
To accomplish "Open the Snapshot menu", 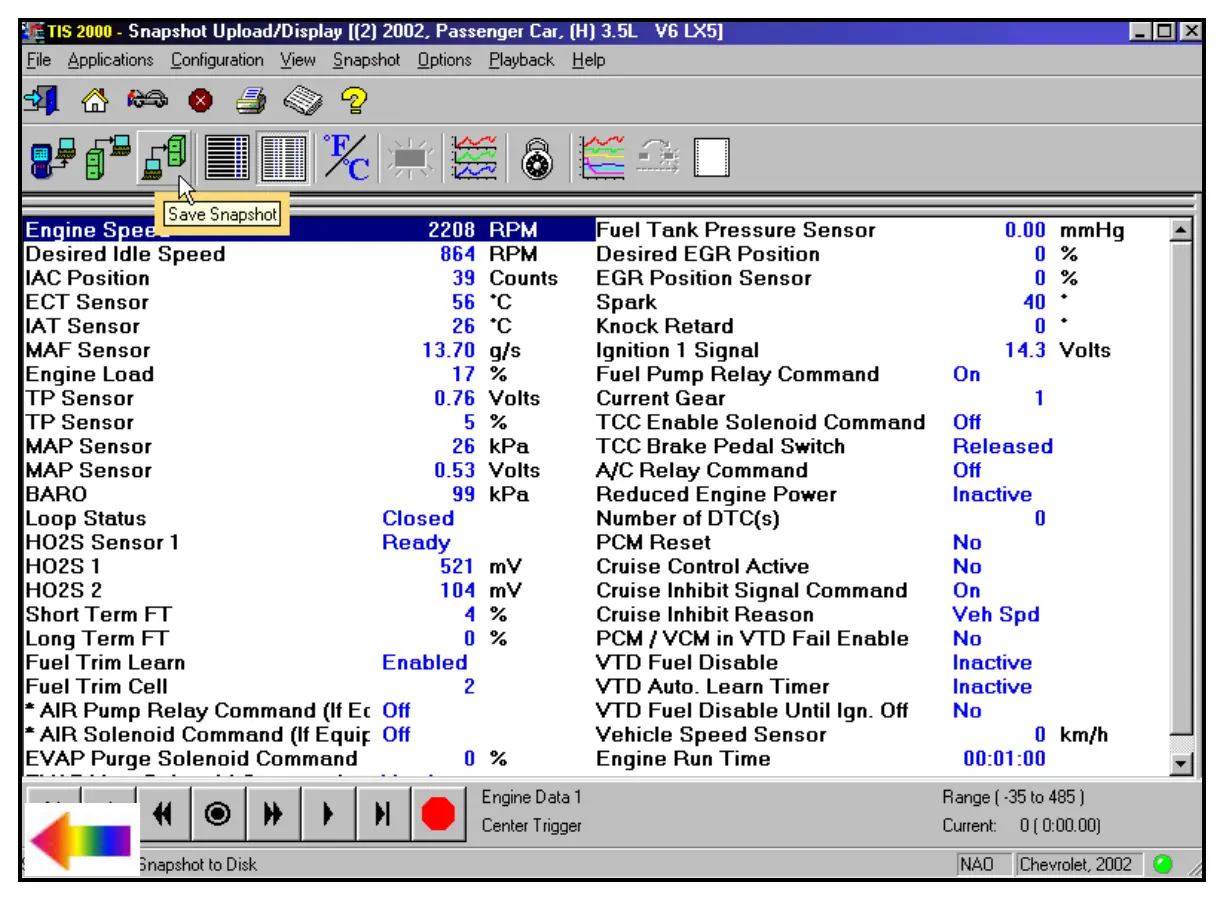I will coord(366,60).
